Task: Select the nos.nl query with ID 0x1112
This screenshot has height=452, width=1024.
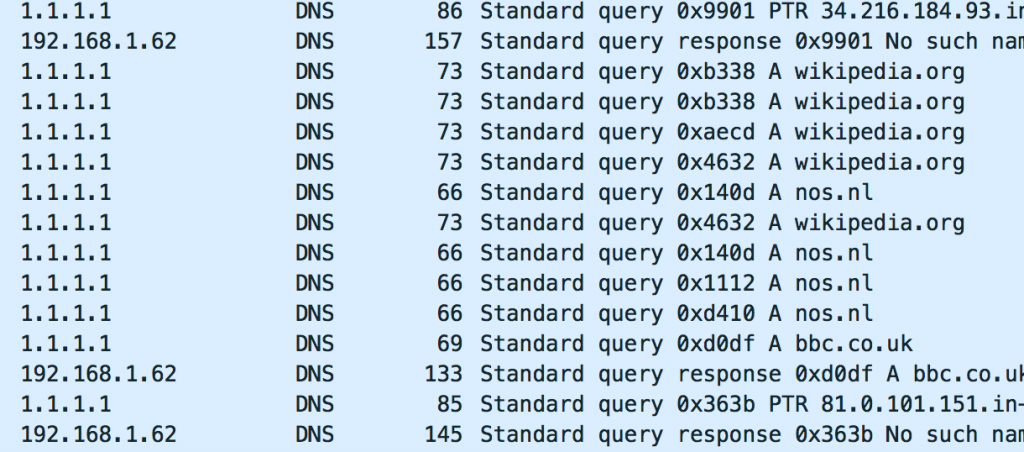Action: (512, 283)
